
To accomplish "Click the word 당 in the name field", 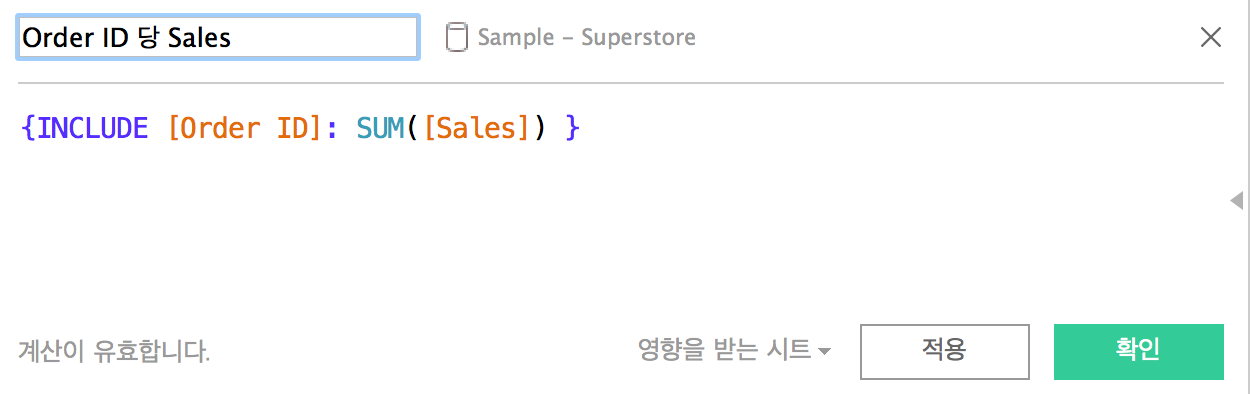I will (147, 38).
